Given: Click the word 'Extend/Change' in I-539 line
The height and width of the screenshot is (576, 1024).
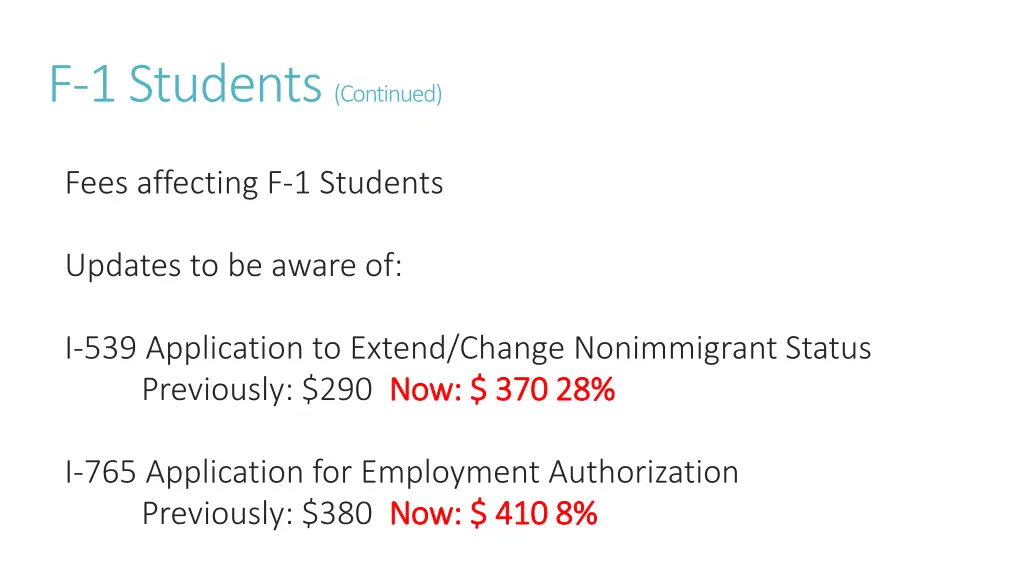Looking at the screenshot, I should click(x=457, y=349).
